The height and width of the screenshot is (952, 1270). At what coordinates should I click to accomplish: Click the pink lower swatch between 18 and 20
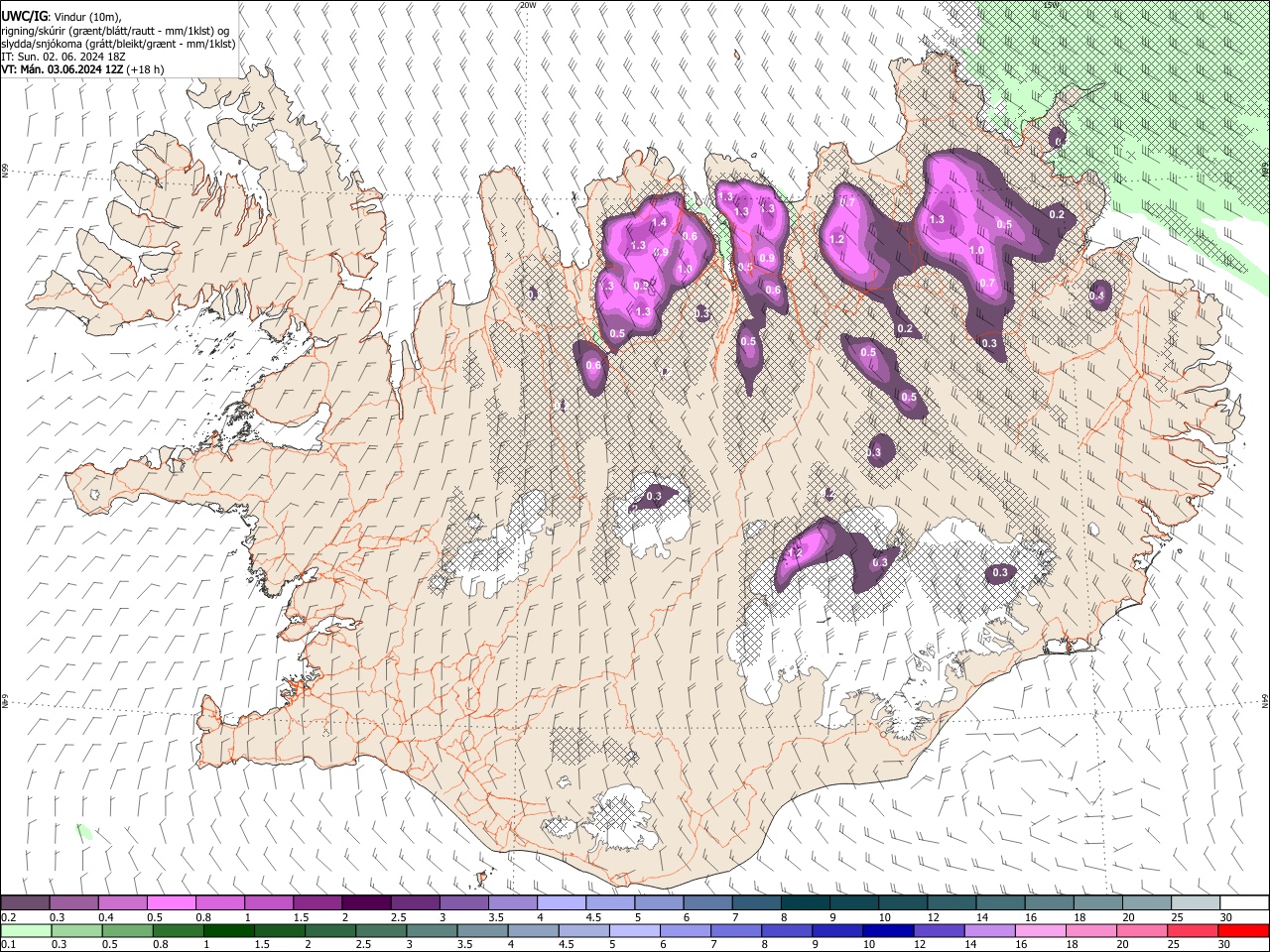pyautogui.click(x=1090, y=931)
